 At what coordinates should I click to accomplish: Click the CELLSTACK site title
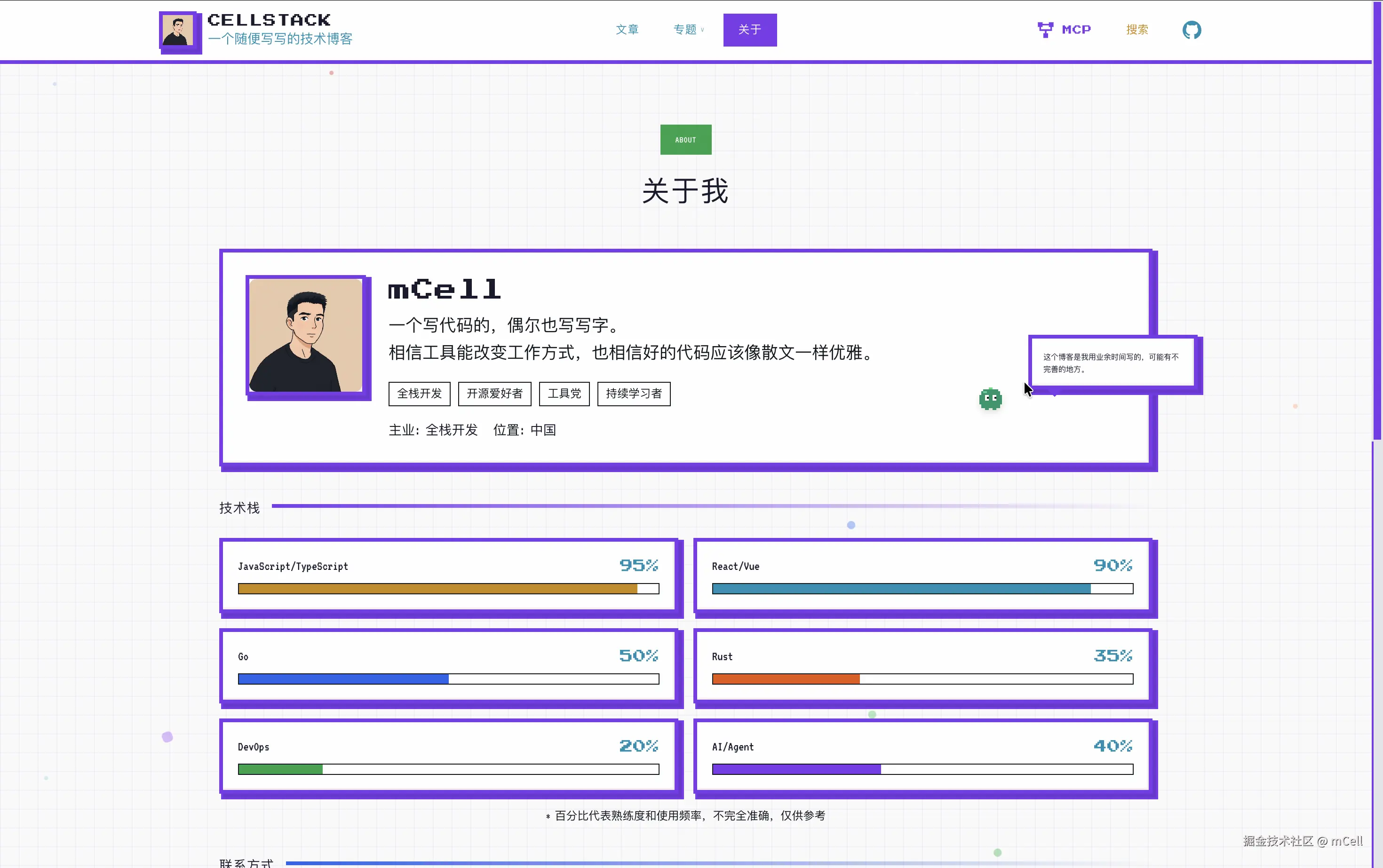(x=269, y=20)
